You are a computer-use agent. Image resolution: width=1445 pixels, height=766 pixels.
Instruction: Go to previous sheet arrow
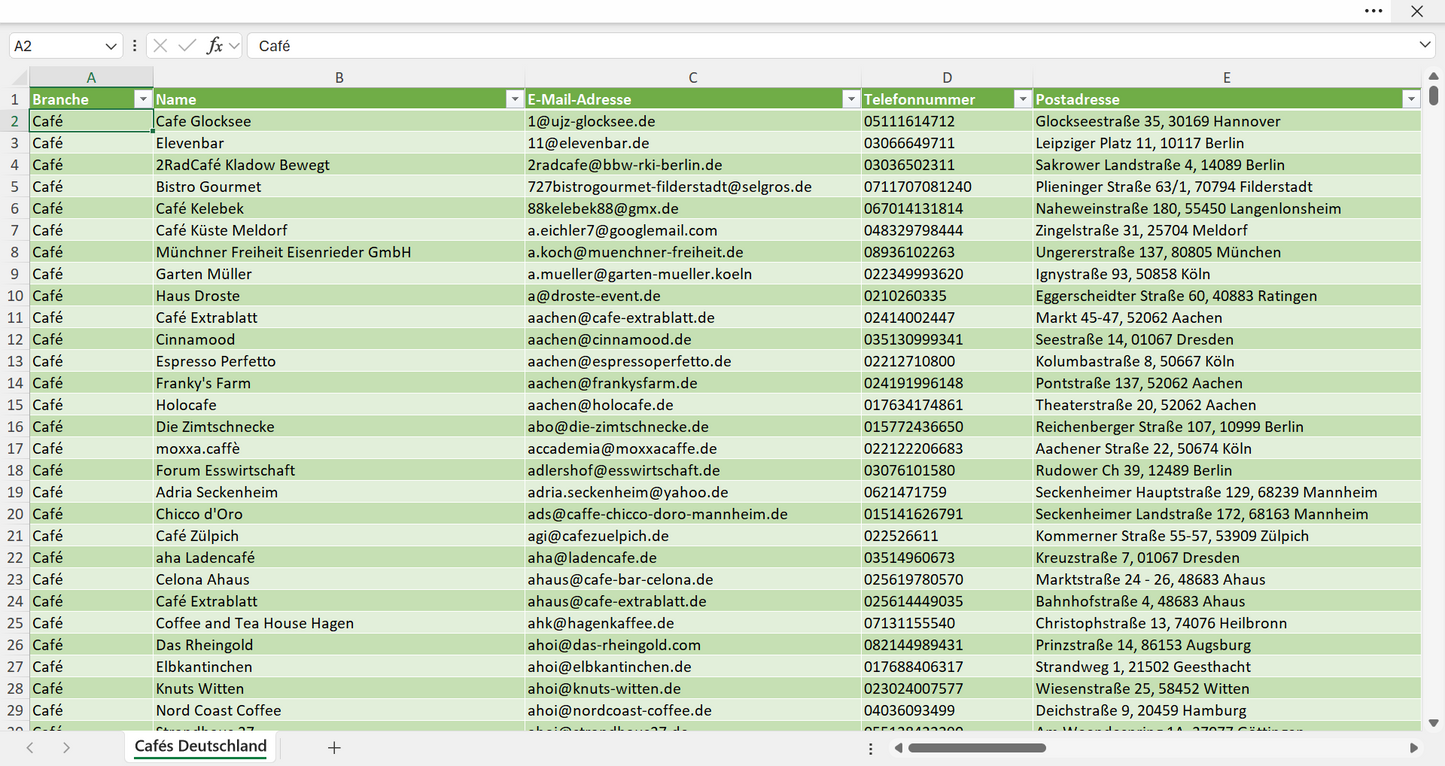[30, 747]
